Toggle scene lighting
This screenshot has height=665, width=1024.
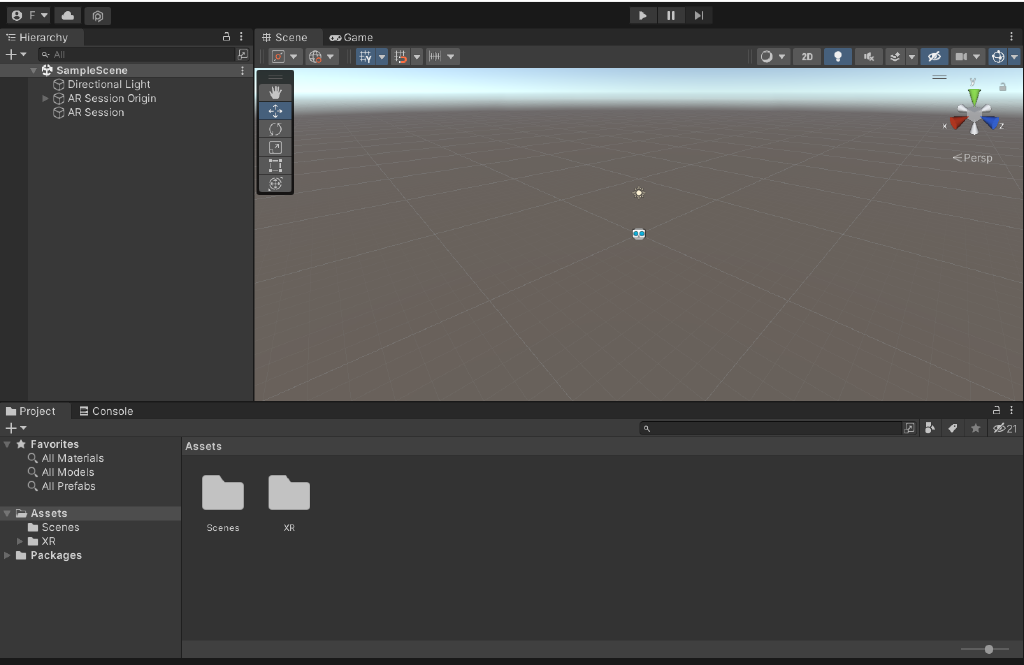(838, 56)
